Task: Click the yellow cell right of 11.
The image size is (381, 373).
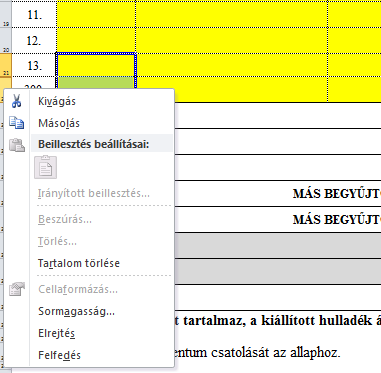Action: [96, 14]
